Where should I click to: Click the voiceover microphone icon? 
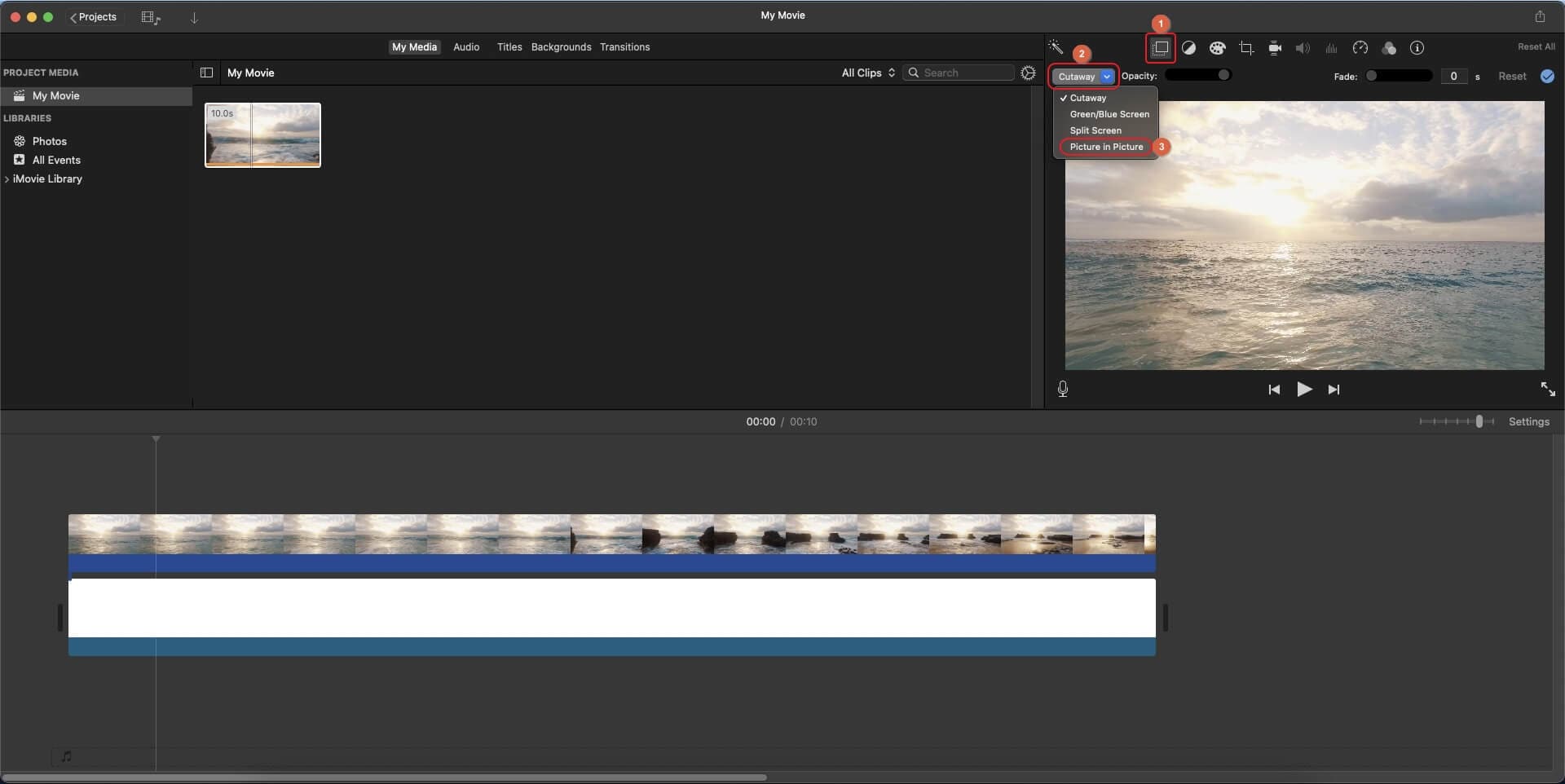coord(1063,389)
